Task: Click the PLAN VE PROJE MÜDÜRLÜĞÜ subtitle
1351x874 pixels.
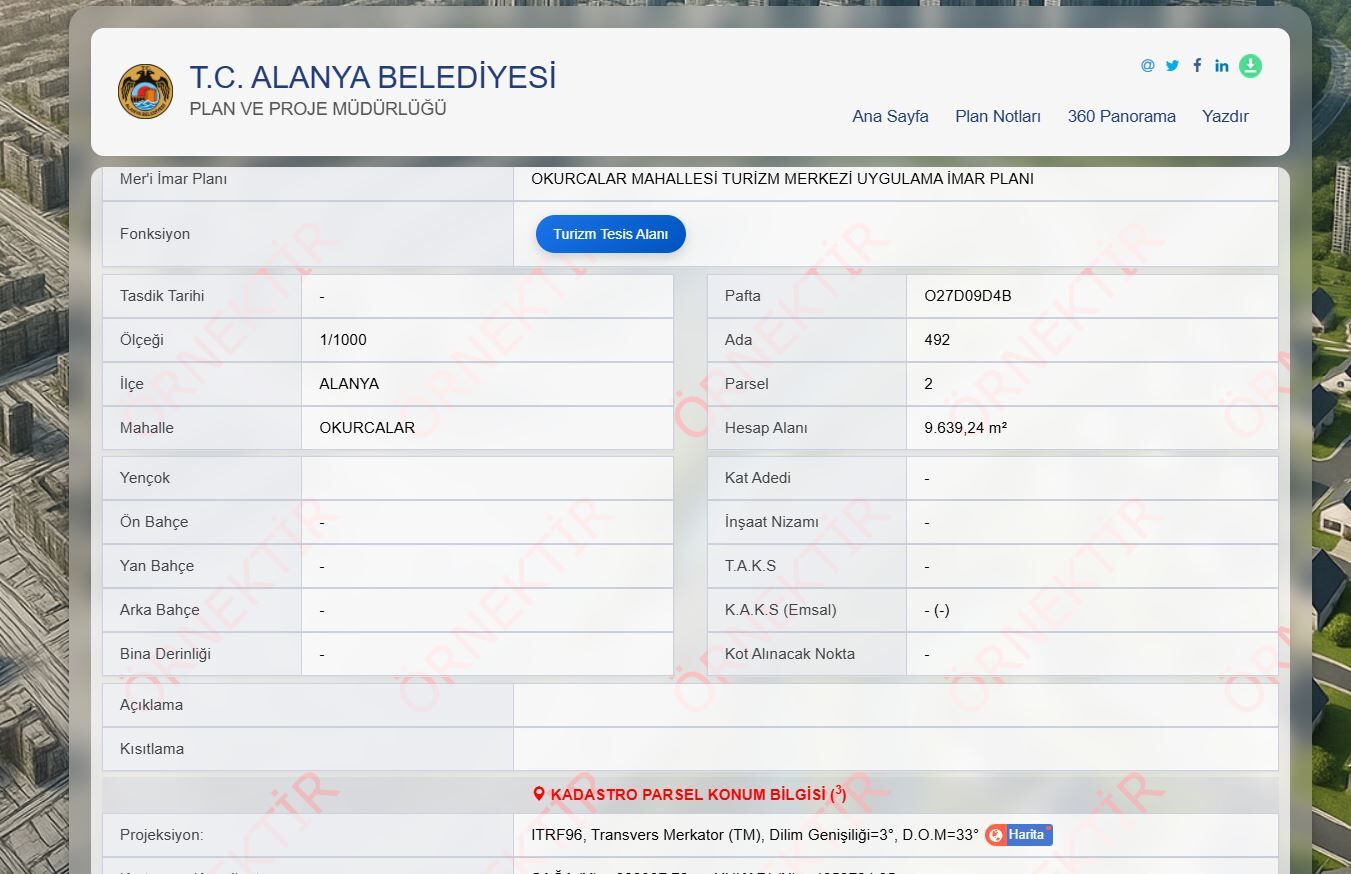Action: click(318, 108)
